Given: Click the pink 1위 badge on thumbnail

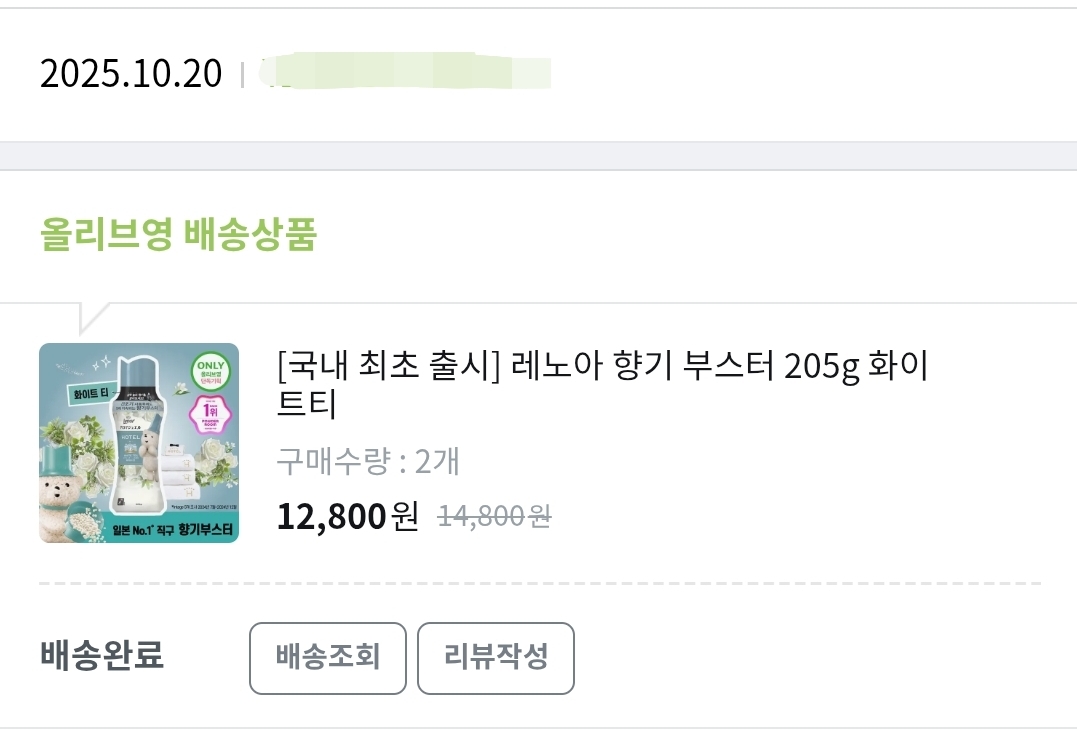Looking at the screenshot, I should click(x=209, y=409).
